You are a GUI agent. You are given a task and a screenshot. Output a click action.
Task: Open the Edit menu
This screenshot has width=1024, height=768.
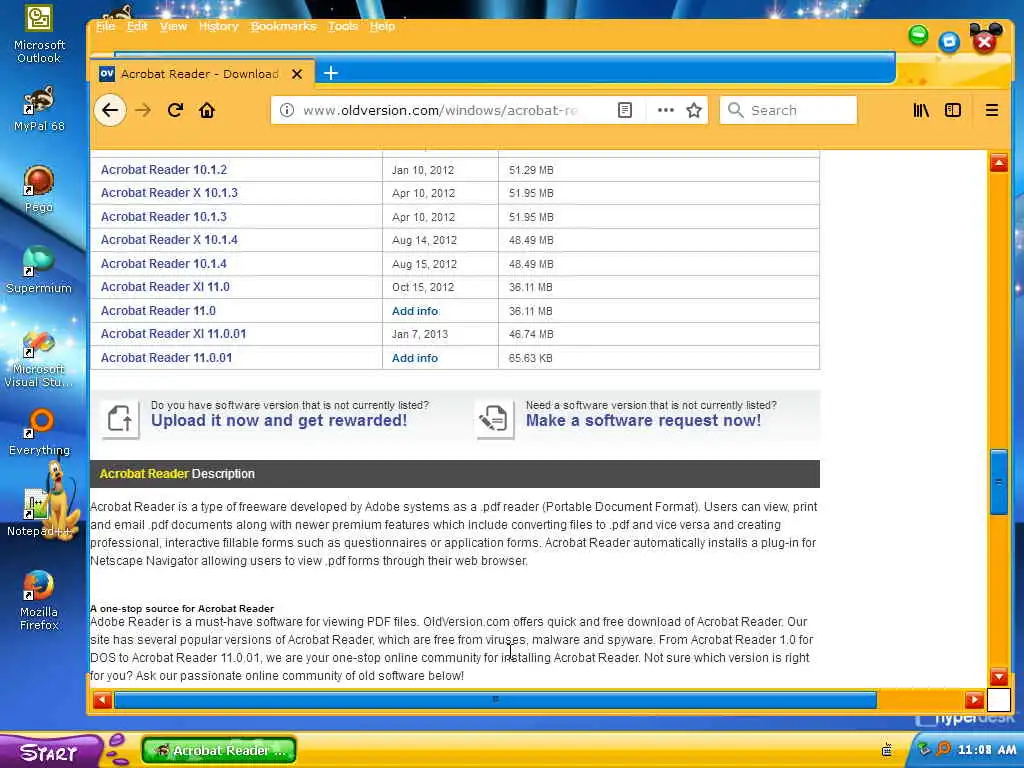point(137,26)
